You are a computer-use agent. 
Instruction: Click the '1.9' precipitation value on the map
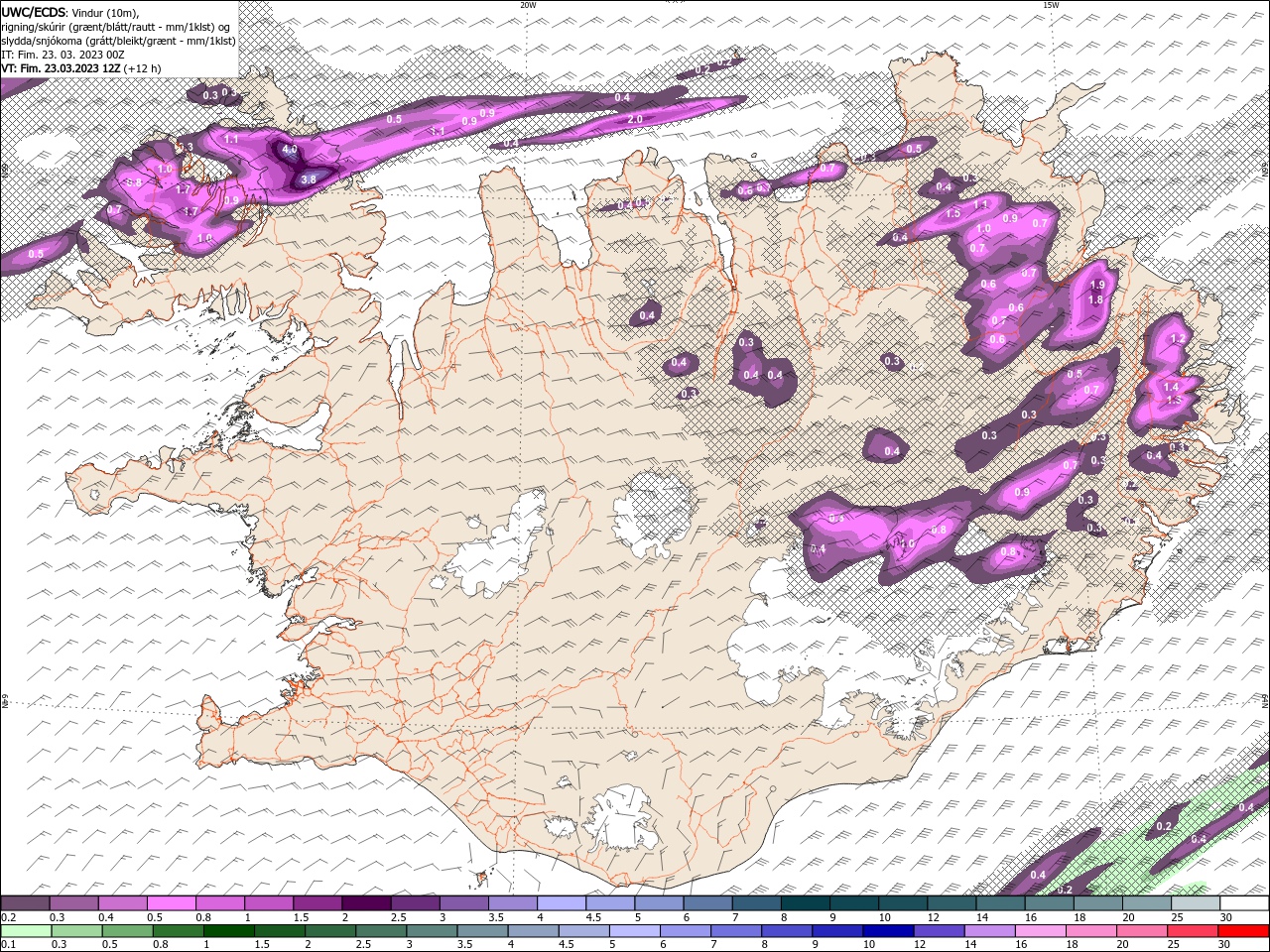[x=1096, y=285]
